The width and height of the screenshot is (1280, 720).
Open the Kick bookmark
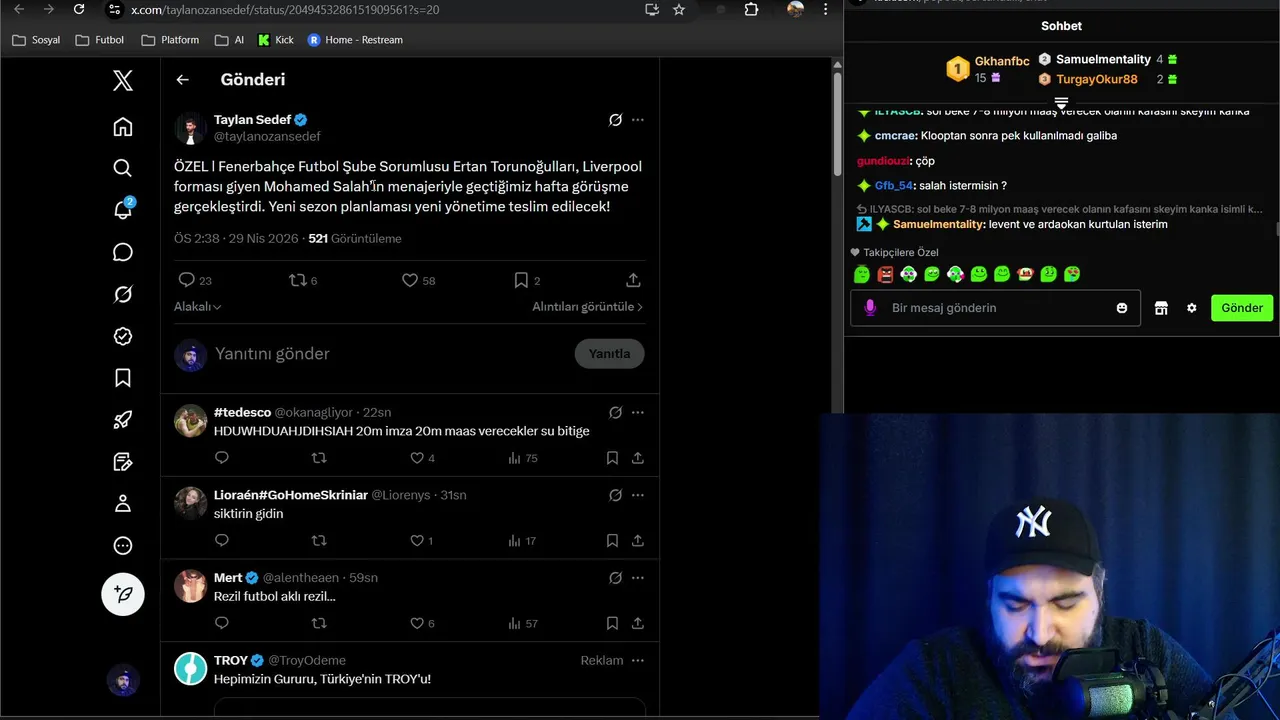pos(276,40)
